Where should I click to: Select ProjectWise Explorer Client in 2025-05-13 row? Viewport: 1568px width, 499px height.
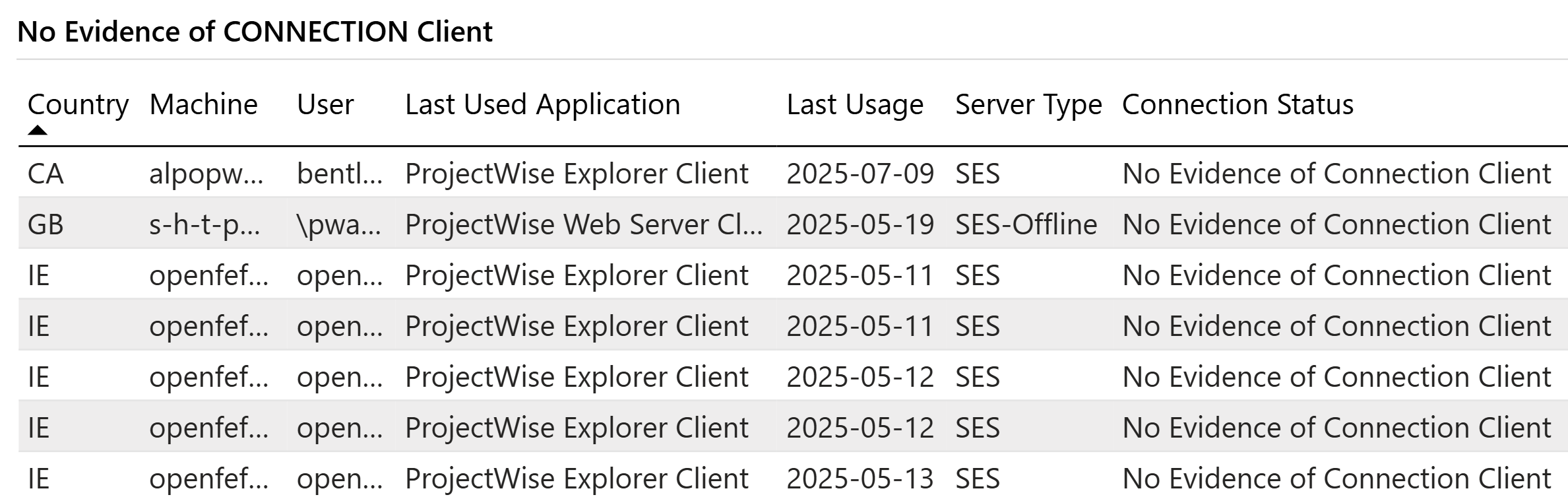tap(577, 479)
